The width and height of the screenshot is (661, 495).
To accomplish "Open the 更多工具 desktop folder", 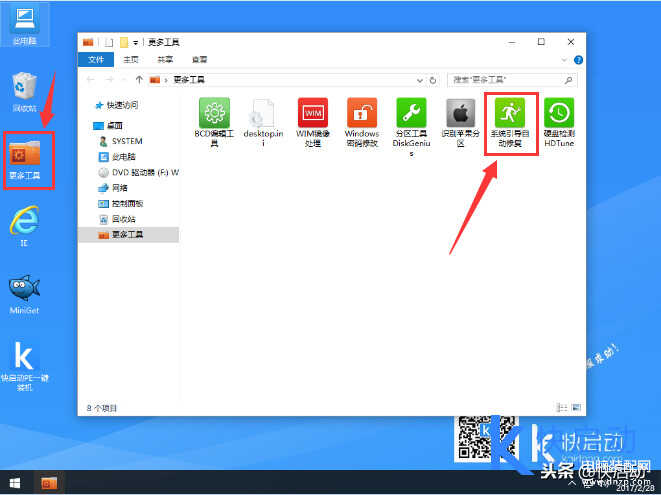I will [x=24, y=160].
